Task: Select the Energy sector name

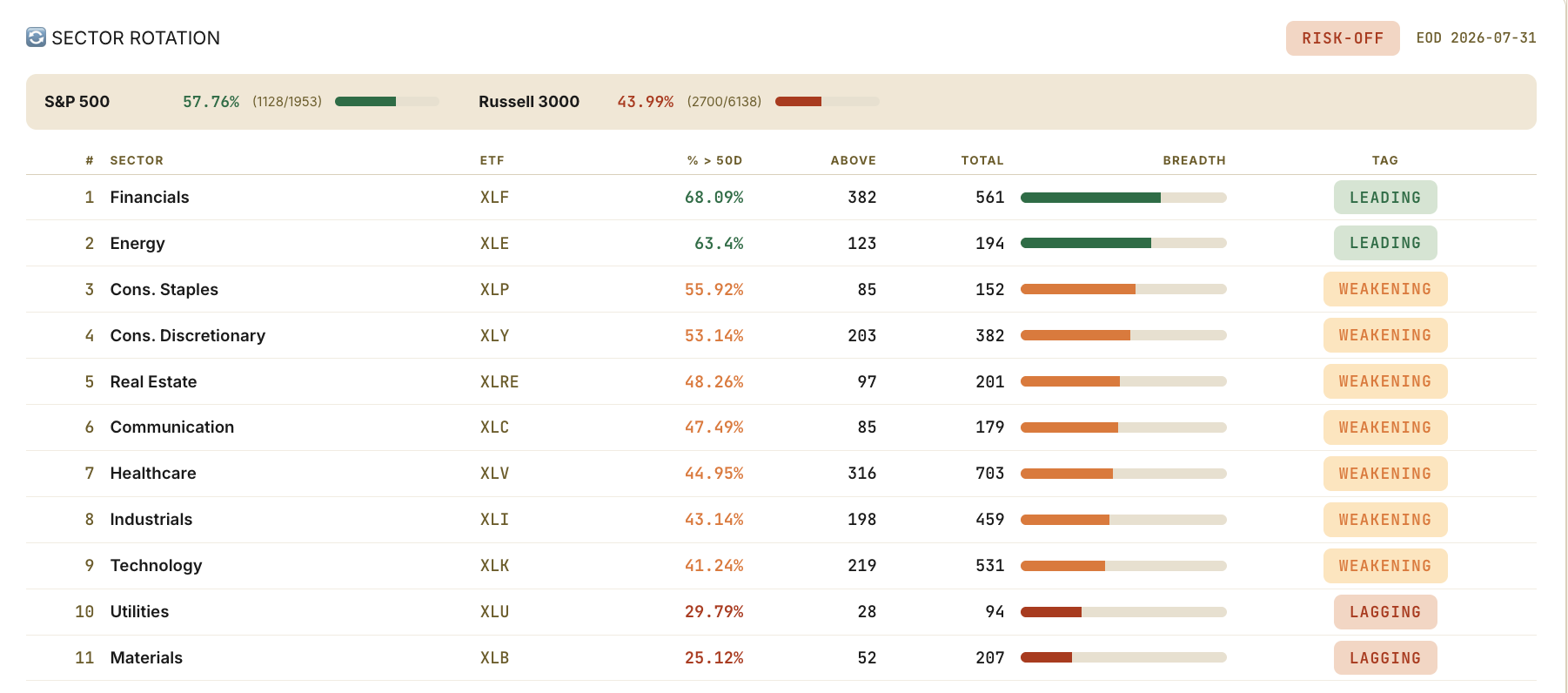Action: tap(137, 244)
